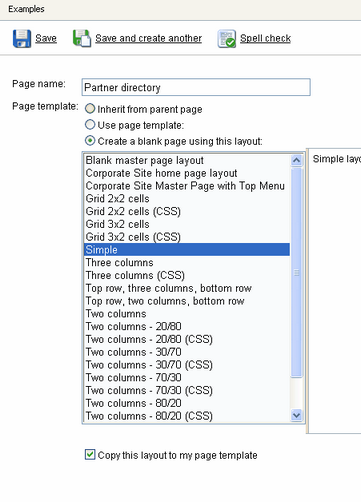Click the Save link

click(x=46, y=38)
